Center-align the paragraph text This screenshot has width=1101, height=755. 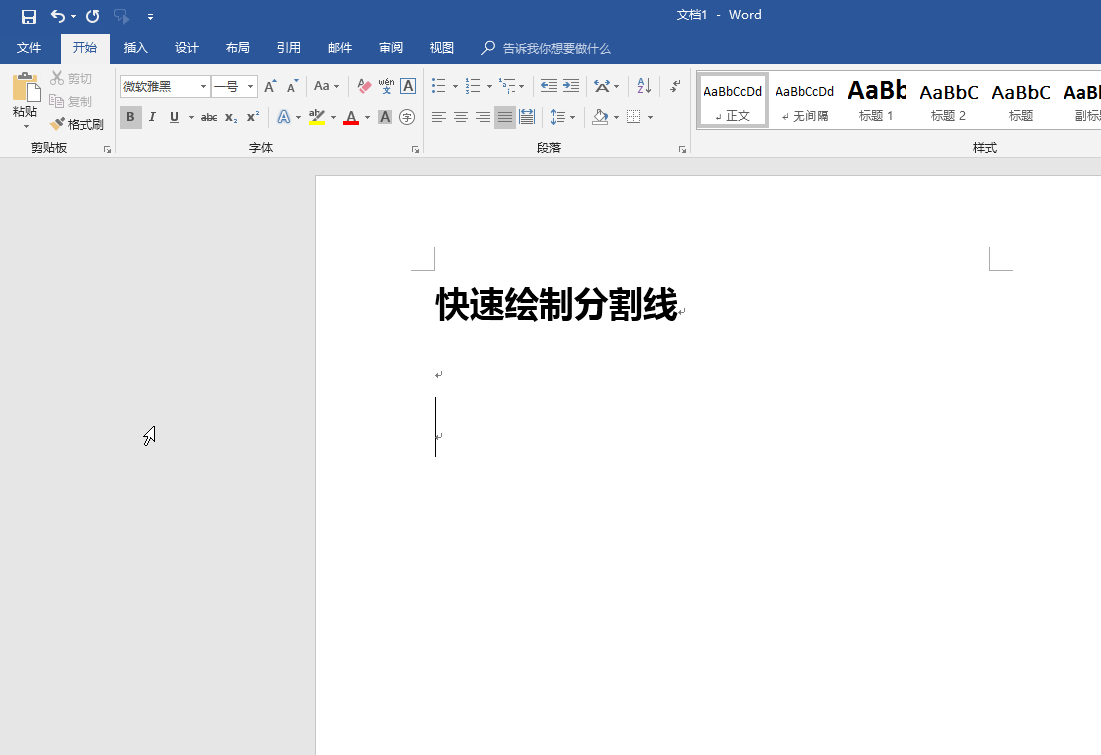coord(461,118)
